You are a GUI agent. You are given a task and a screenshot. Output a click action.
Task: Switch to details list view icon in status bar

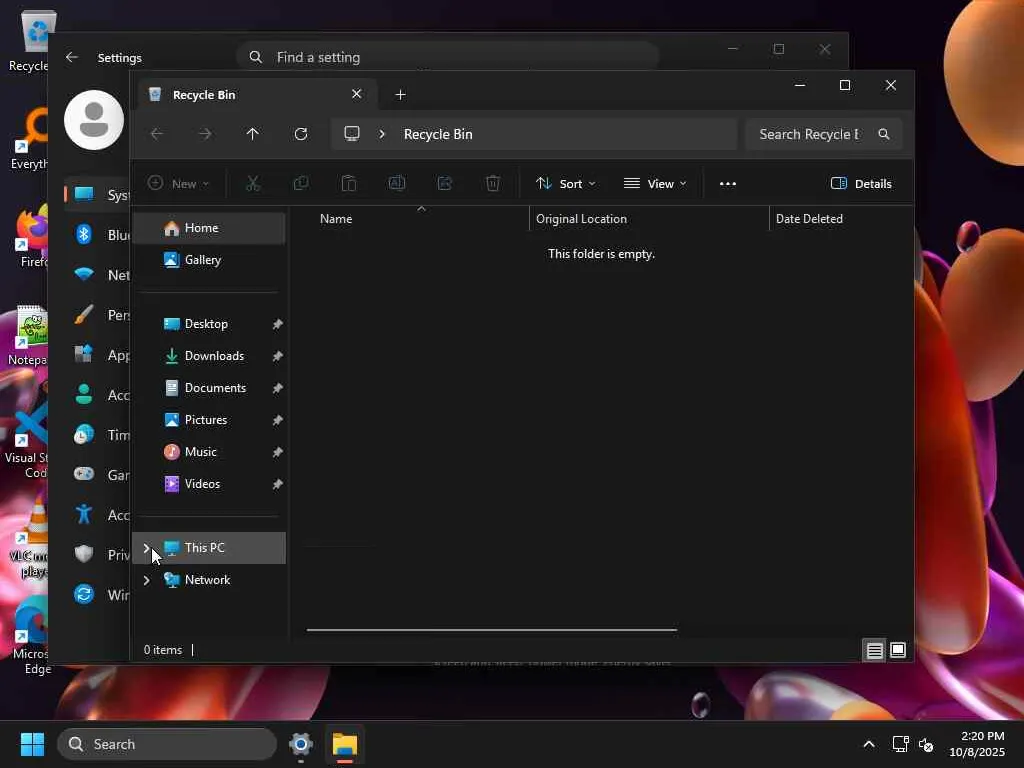coord(874,650)
